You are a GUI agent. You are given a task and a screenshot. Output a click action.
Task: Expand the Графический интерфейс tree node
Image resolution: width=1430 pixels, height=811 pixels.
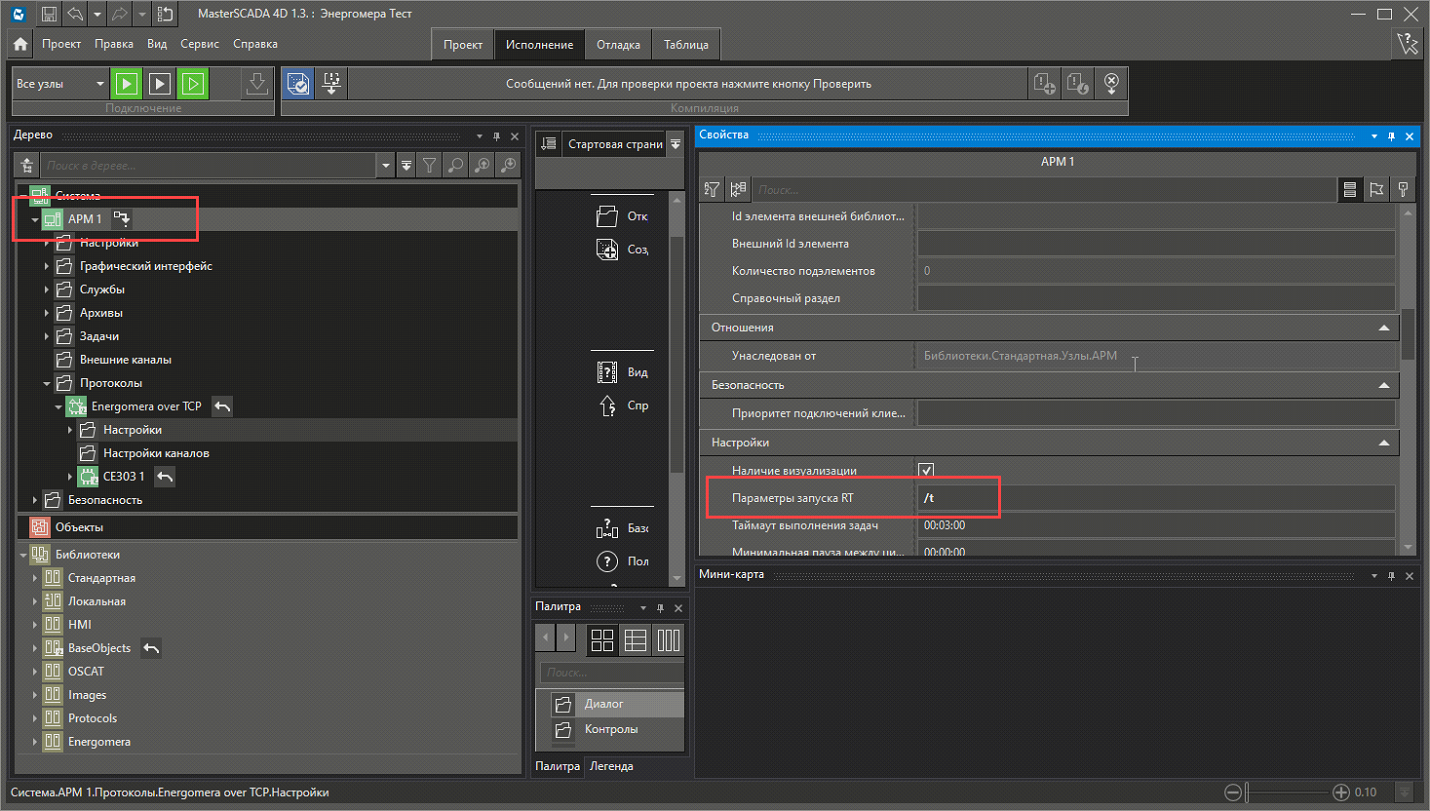47,266
